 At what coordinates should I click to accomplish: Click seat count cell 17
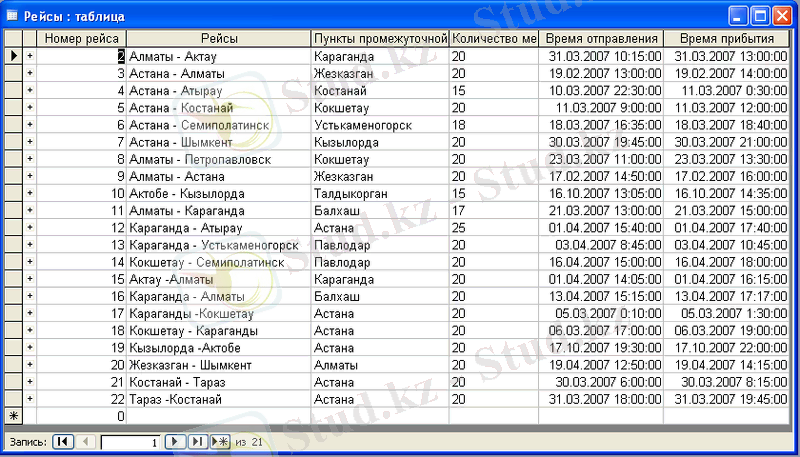click(x=494, y=211)
